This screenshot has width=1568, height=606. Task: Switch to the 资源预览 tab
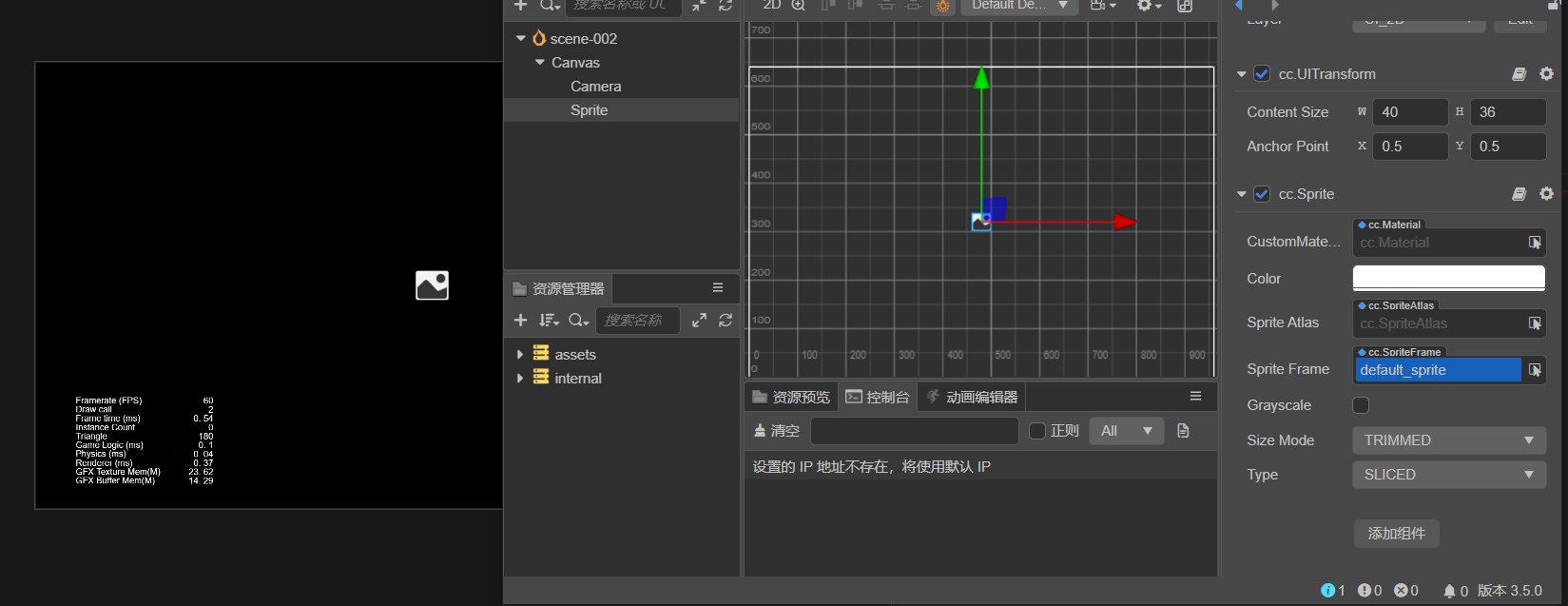(791, 397)
